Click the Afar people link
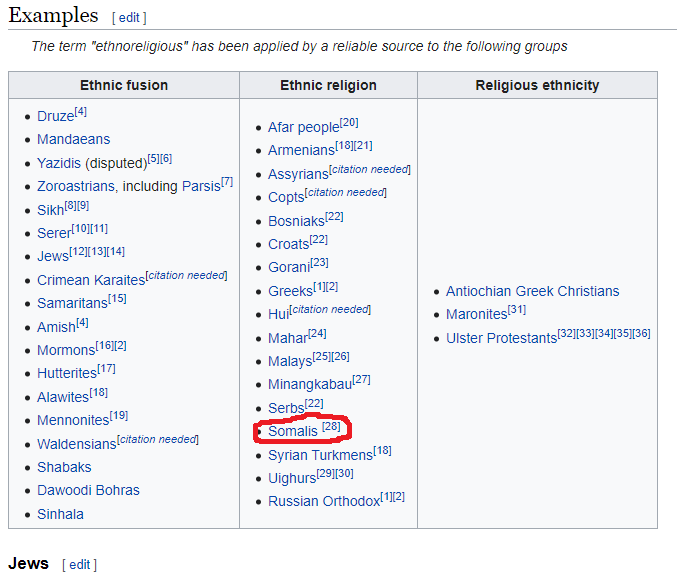The height and width of the screenshot is (580, 677). point(303,127)
